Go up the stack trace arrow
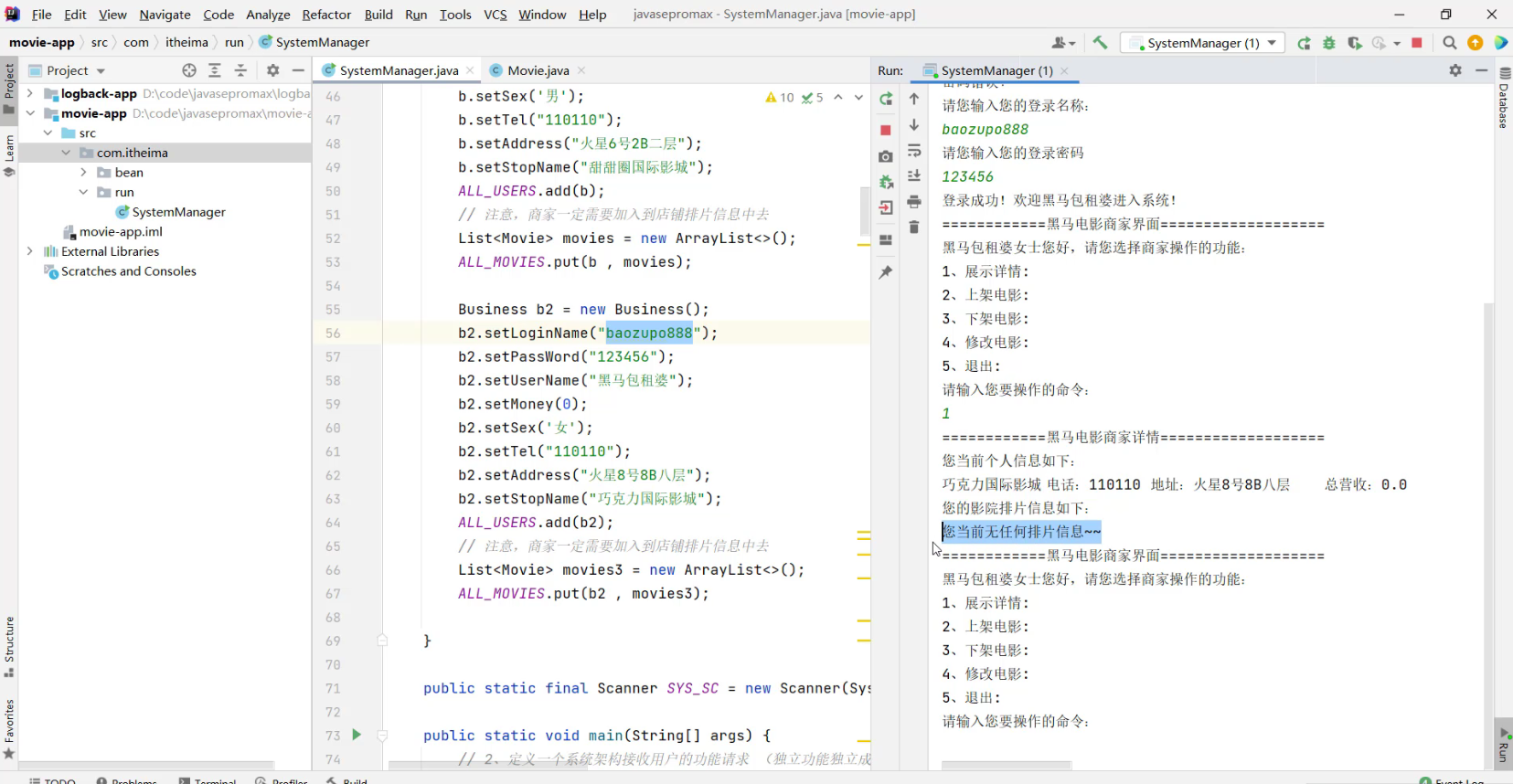 [914, 99]
